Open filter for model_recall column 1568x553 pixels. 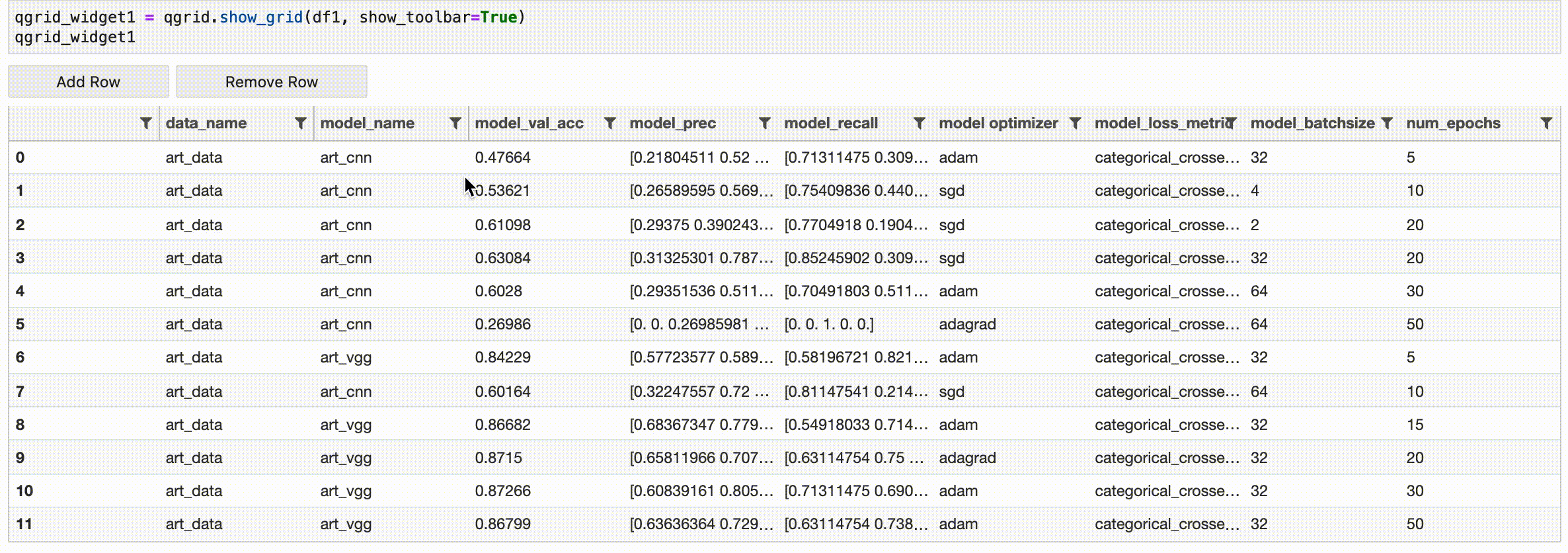[919, 123]
